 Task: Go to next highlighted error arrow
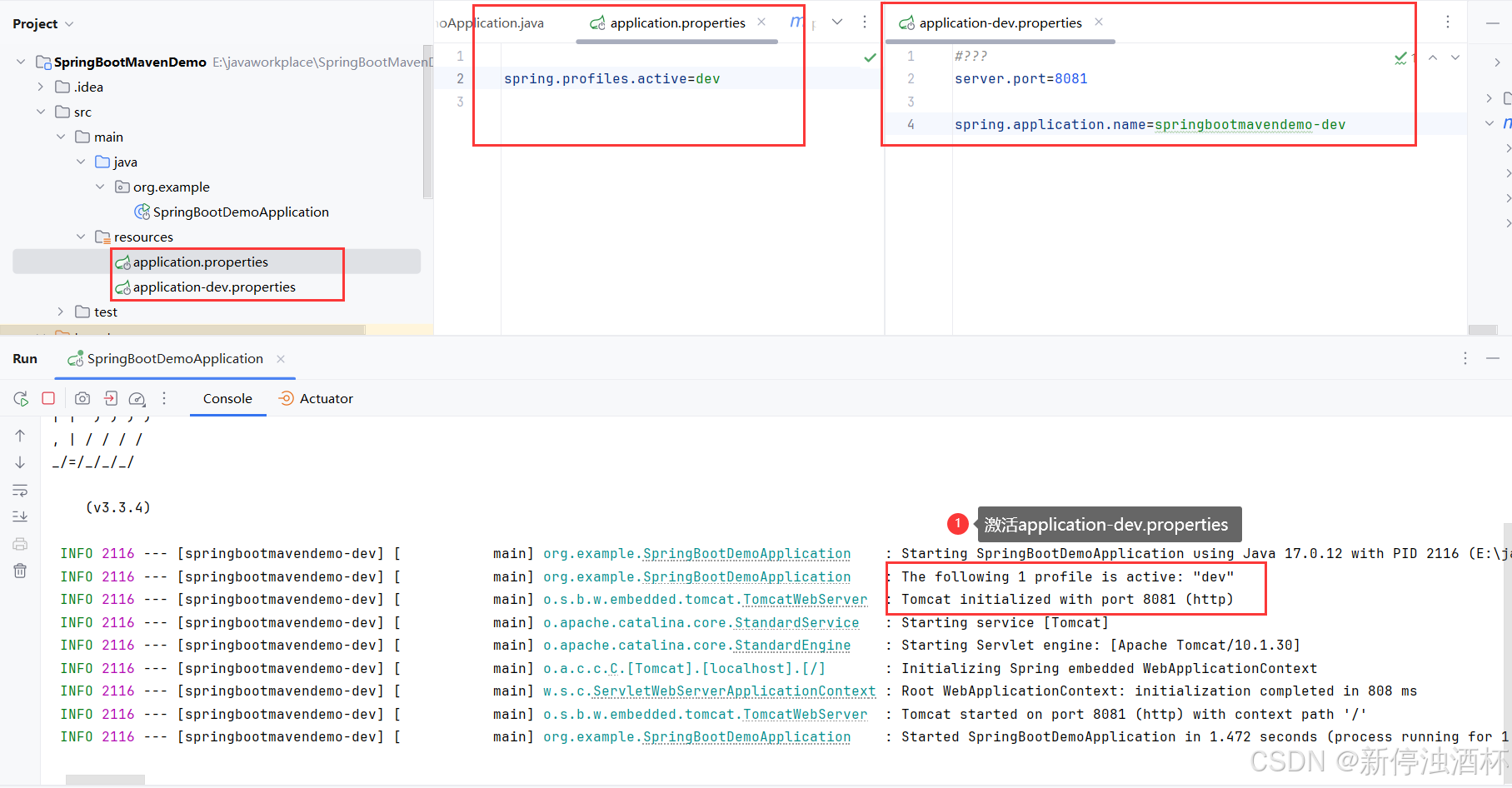pos(1455,57)
